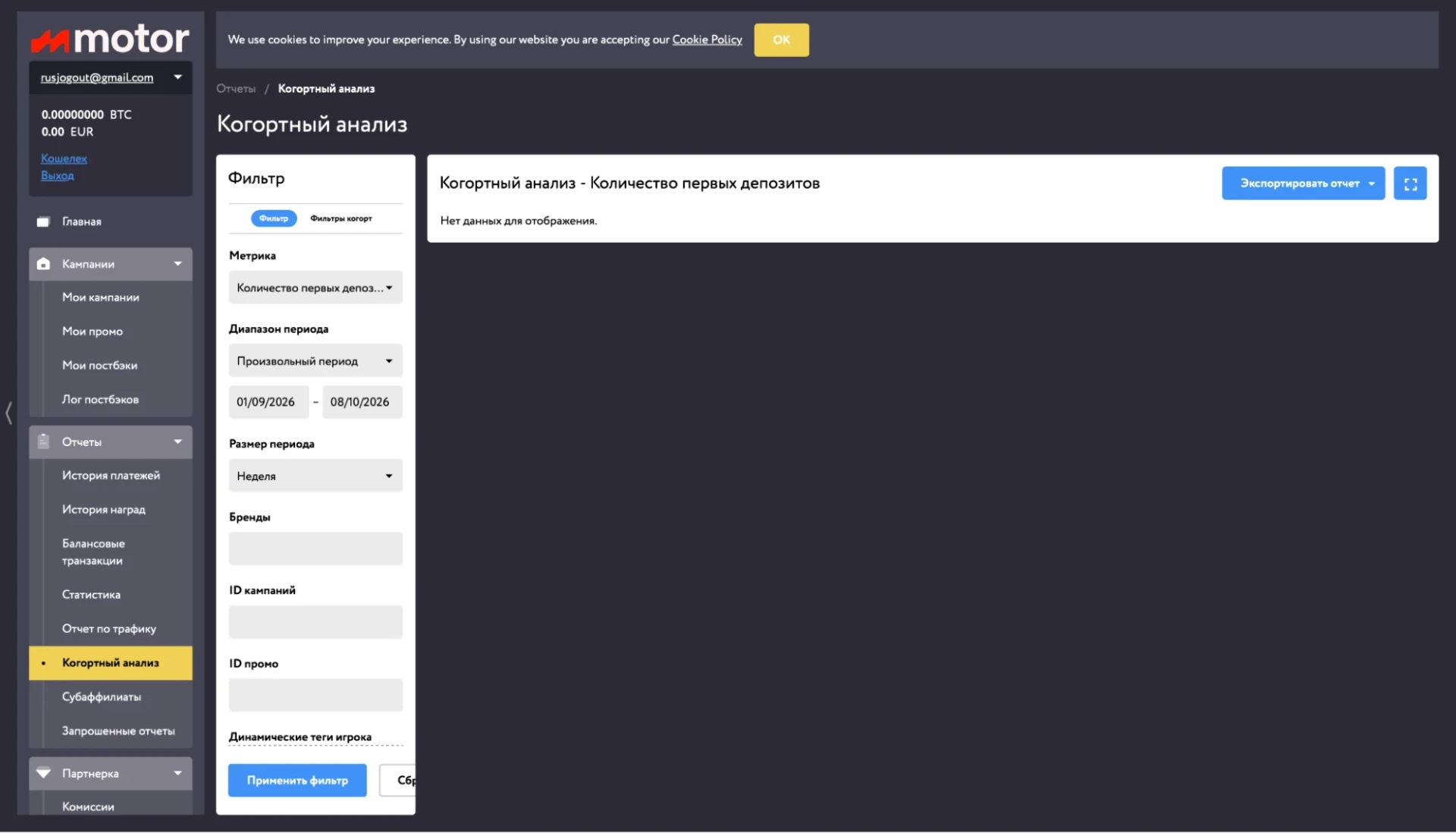Screen dimensions: 1456x833
Task: Click the Выход logout link
Action: (x=58, y=175)
